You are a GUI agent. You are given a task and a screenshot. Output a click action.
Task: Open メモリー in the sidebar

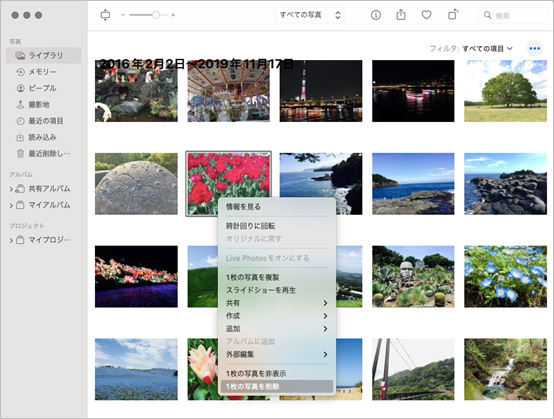pos(43,72)
